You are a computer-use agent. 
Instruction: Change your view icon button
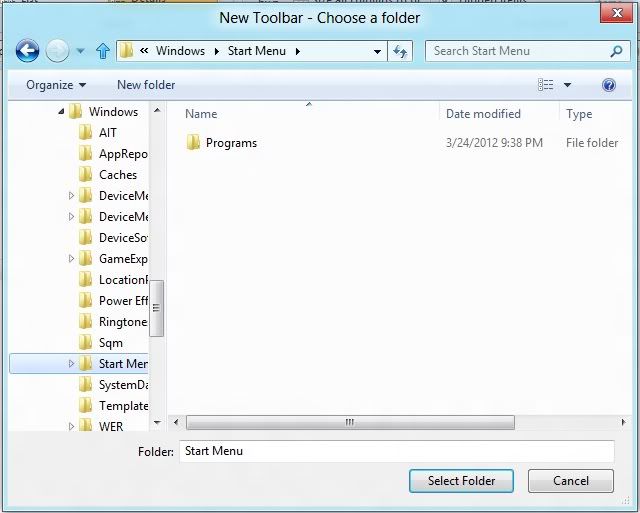point(545,85)
